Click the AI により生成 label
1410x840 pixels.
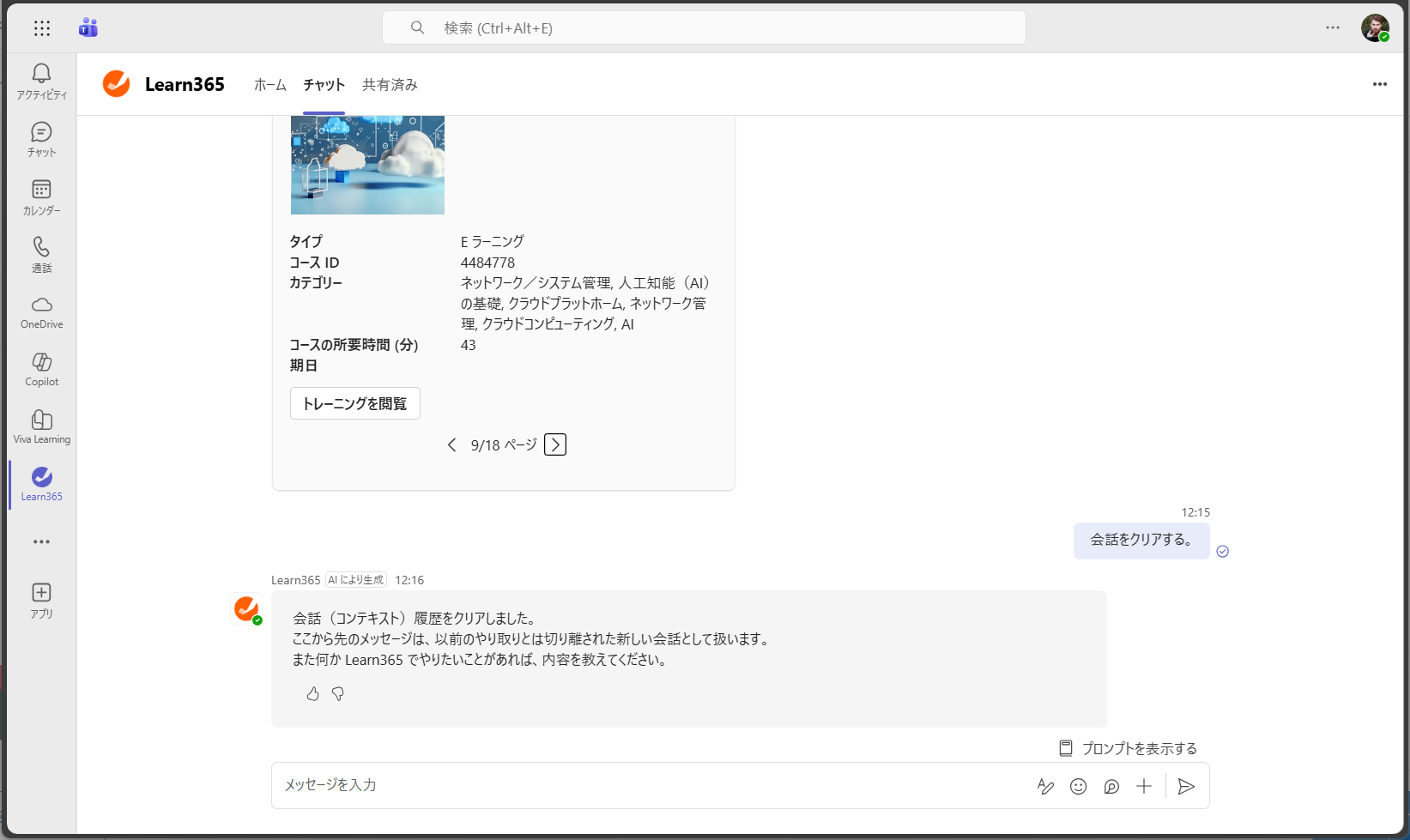pyautogui.click(x=356, y=580)
